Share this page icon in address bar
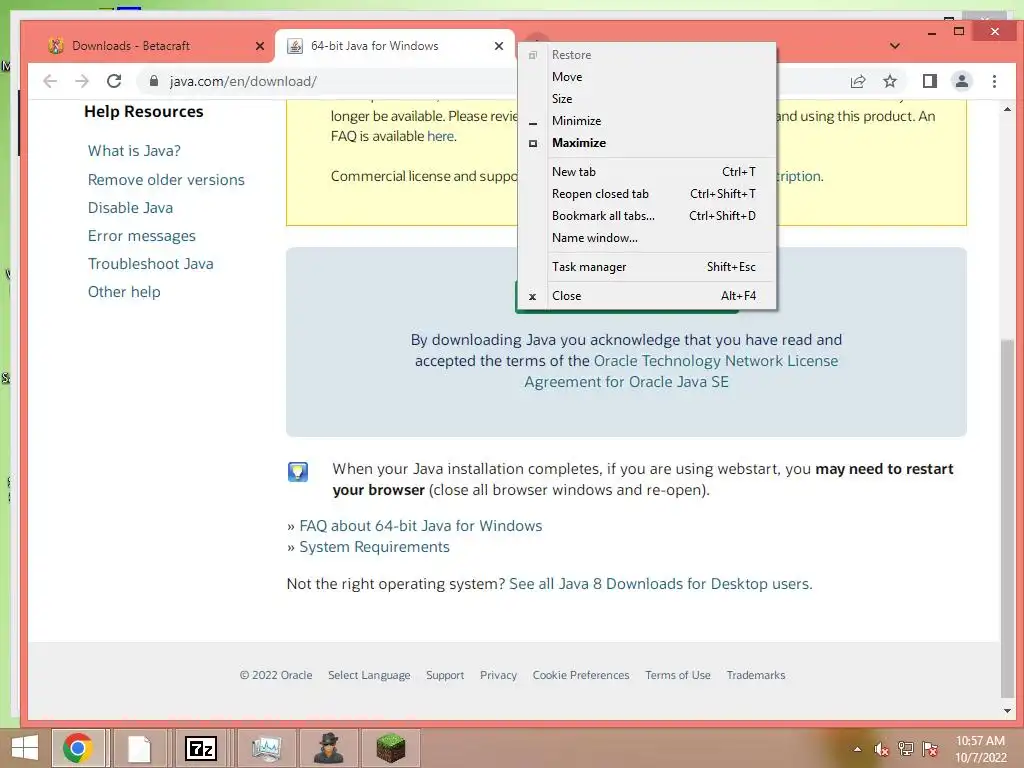The image size is (1024, 768). 857,81
